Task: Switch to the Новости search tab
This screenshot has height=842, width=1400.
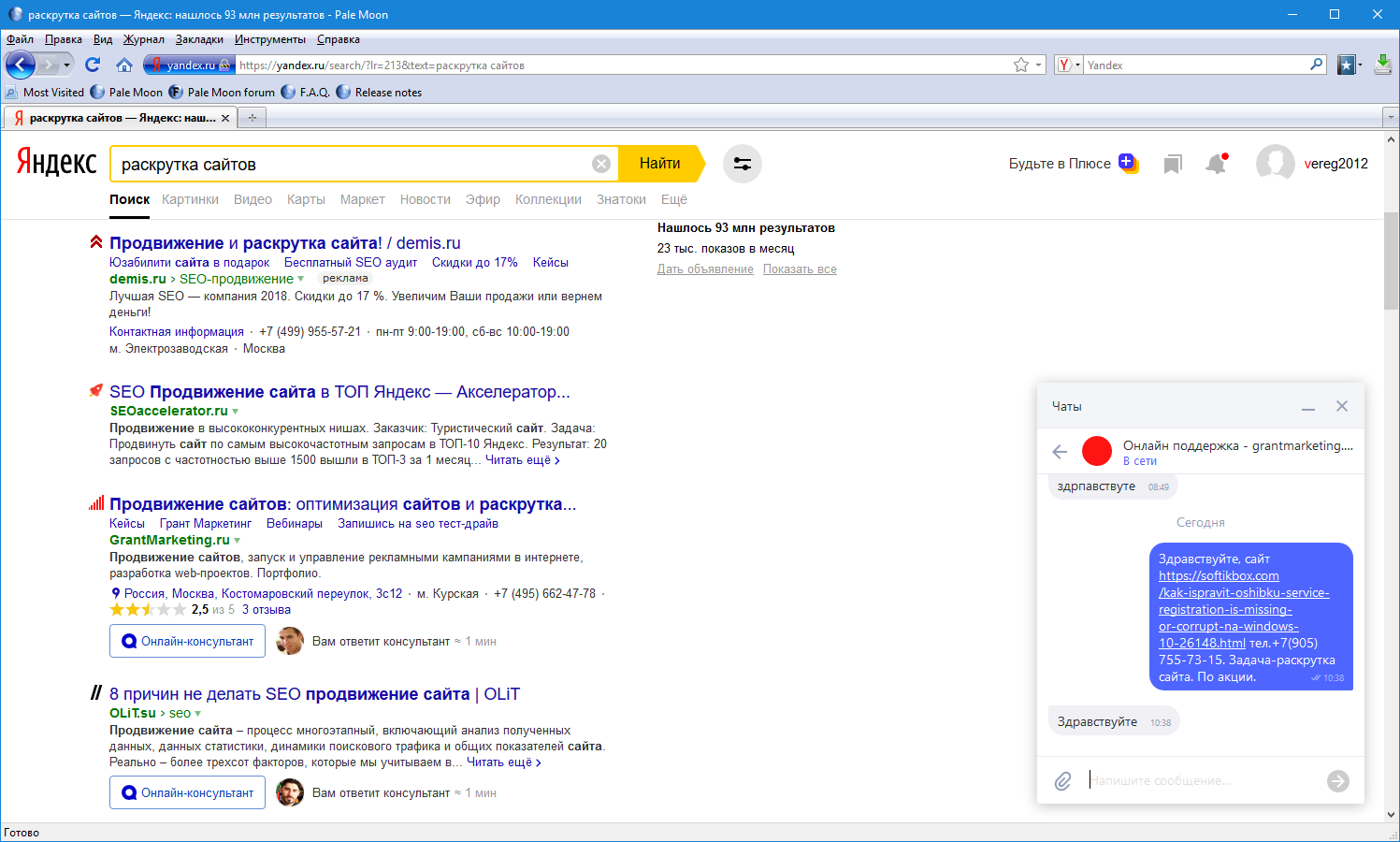Action: click(x=426, y=199)
